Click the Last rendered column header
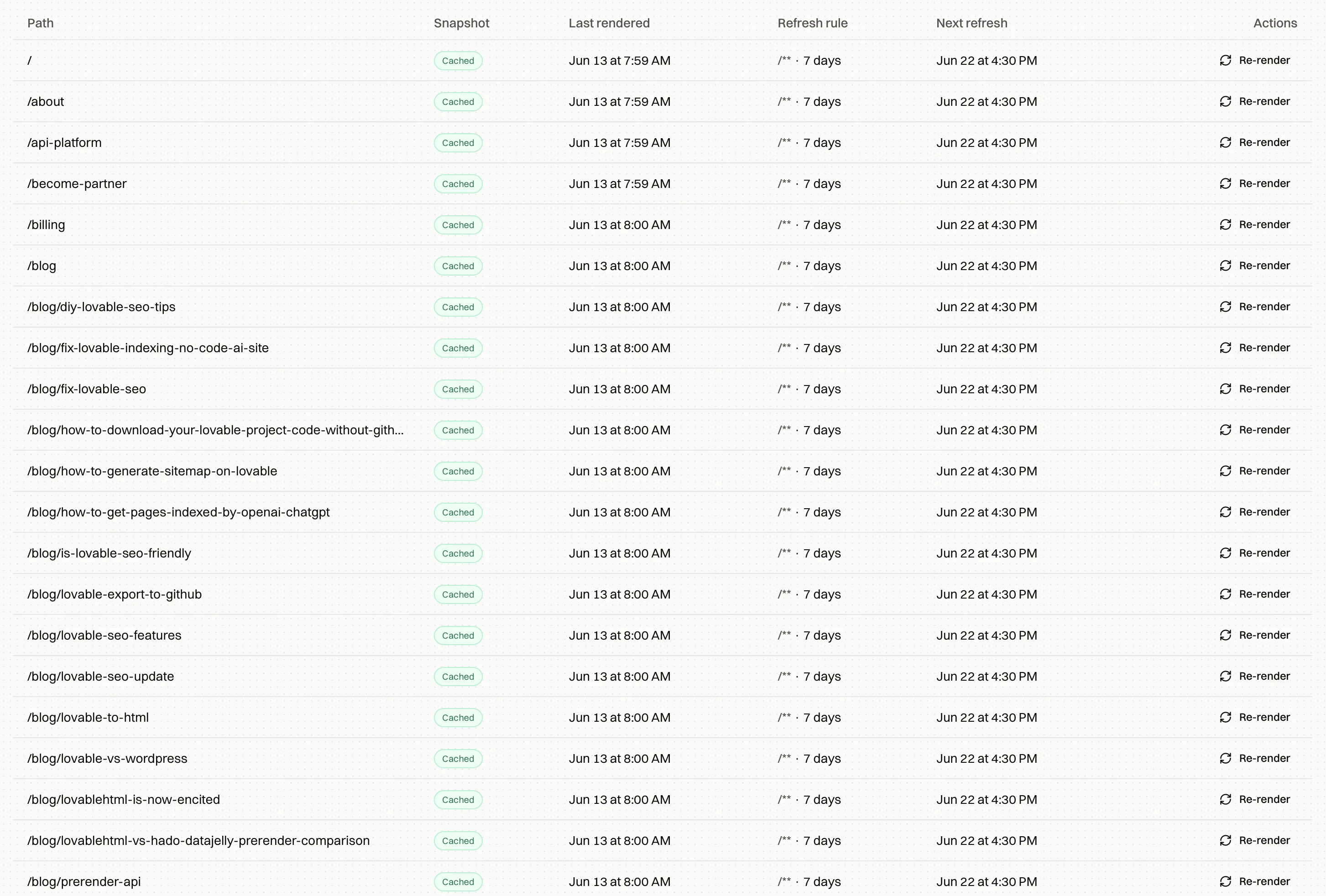Screen dimensions: 1326x896 609,23
